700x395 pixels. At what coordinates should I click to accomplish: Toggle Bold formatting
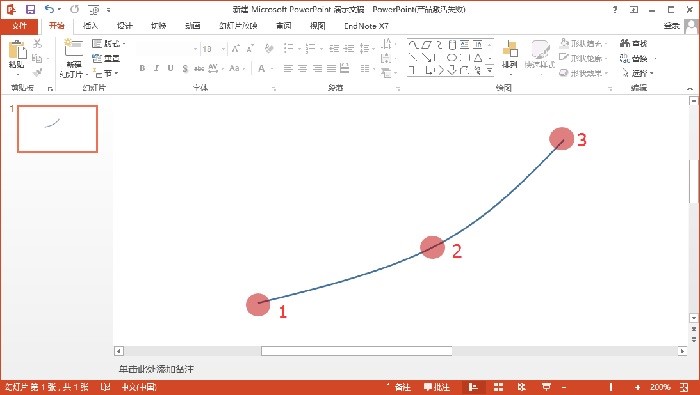(142, 68)
